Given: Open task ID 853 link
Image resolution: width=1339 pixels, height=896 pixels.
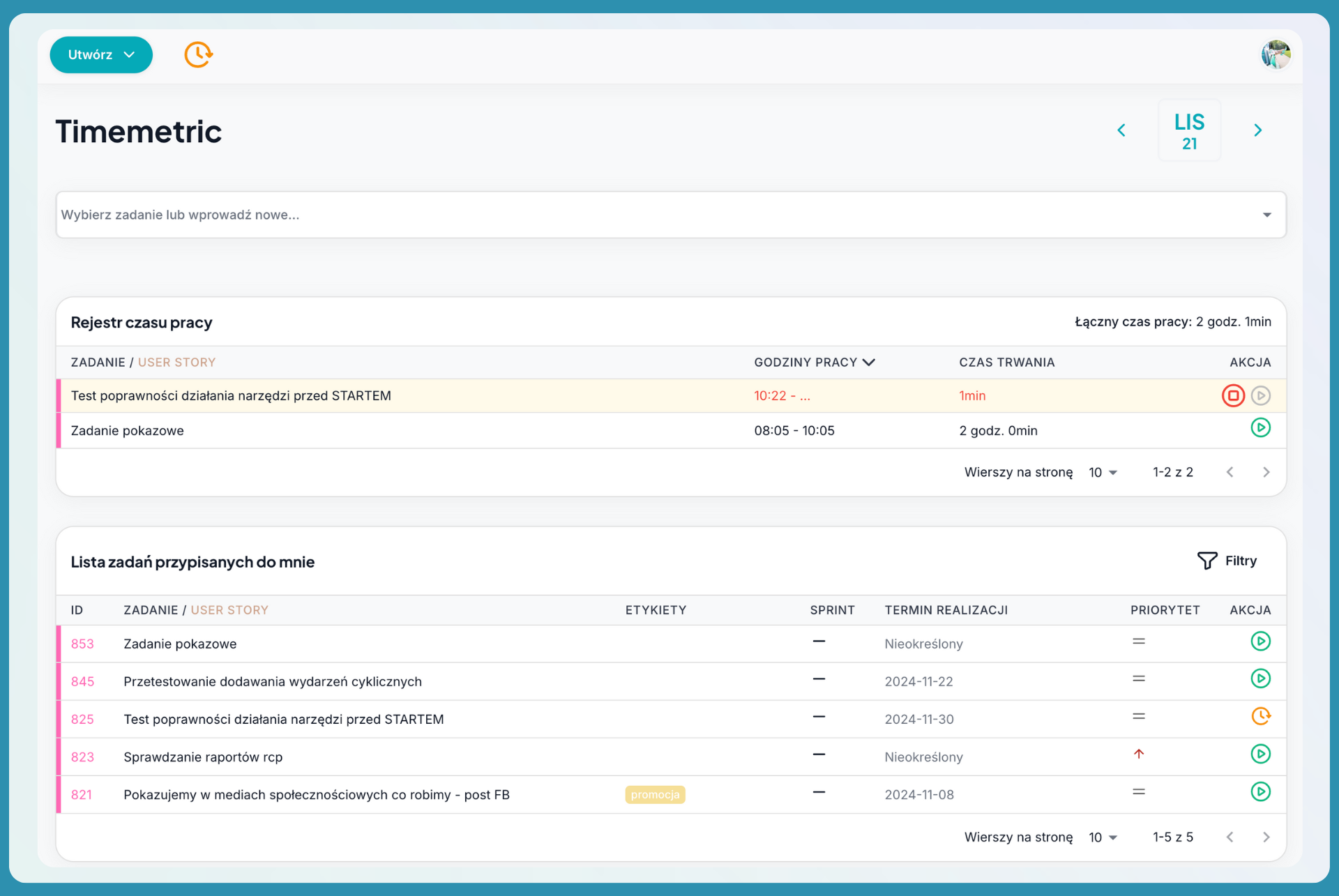Looking at the screenshot, I should pos(82,644).
